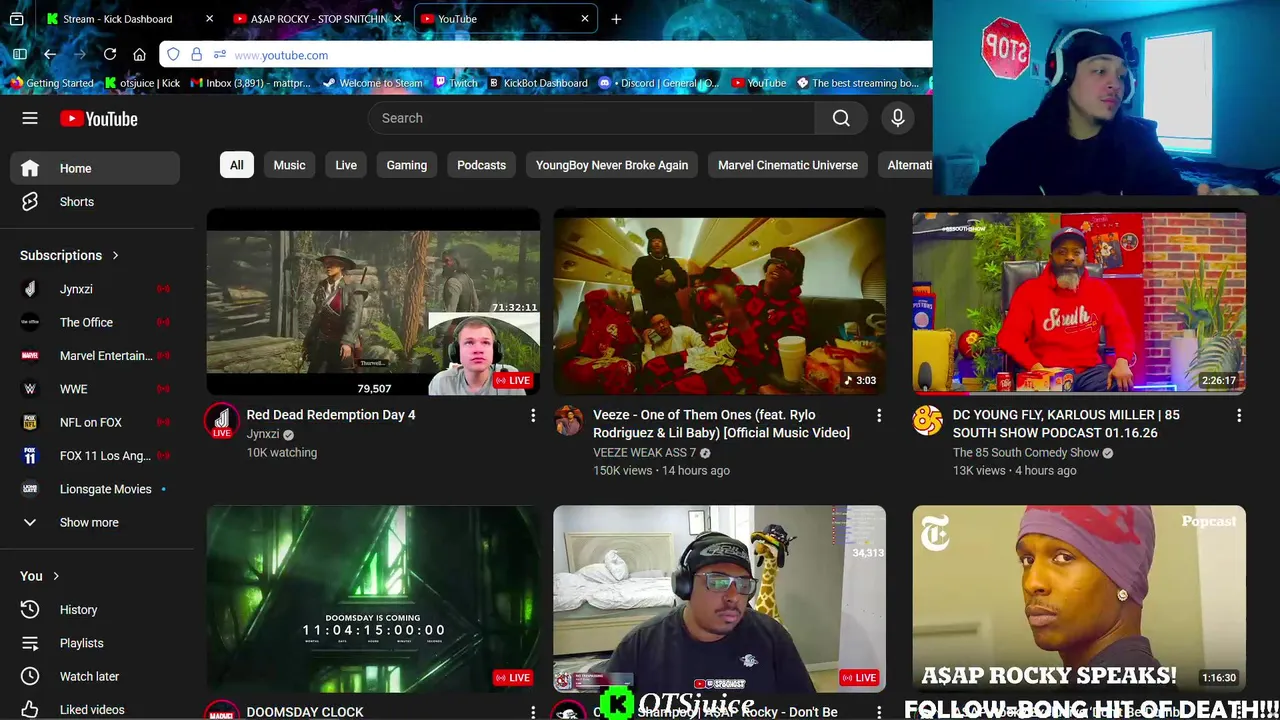Expand the You section
Screen dimensions: 1280x720
coord(40,576)
